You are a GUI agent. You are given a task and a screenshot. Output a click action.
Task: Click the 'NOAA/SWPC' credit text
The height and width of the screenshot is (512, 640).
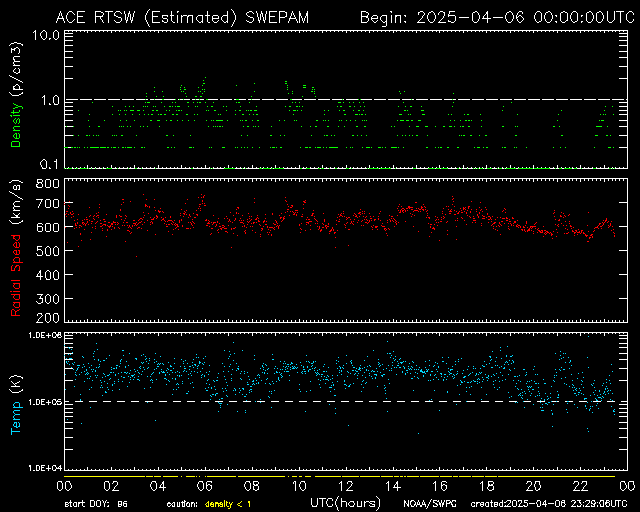point(430,504)
